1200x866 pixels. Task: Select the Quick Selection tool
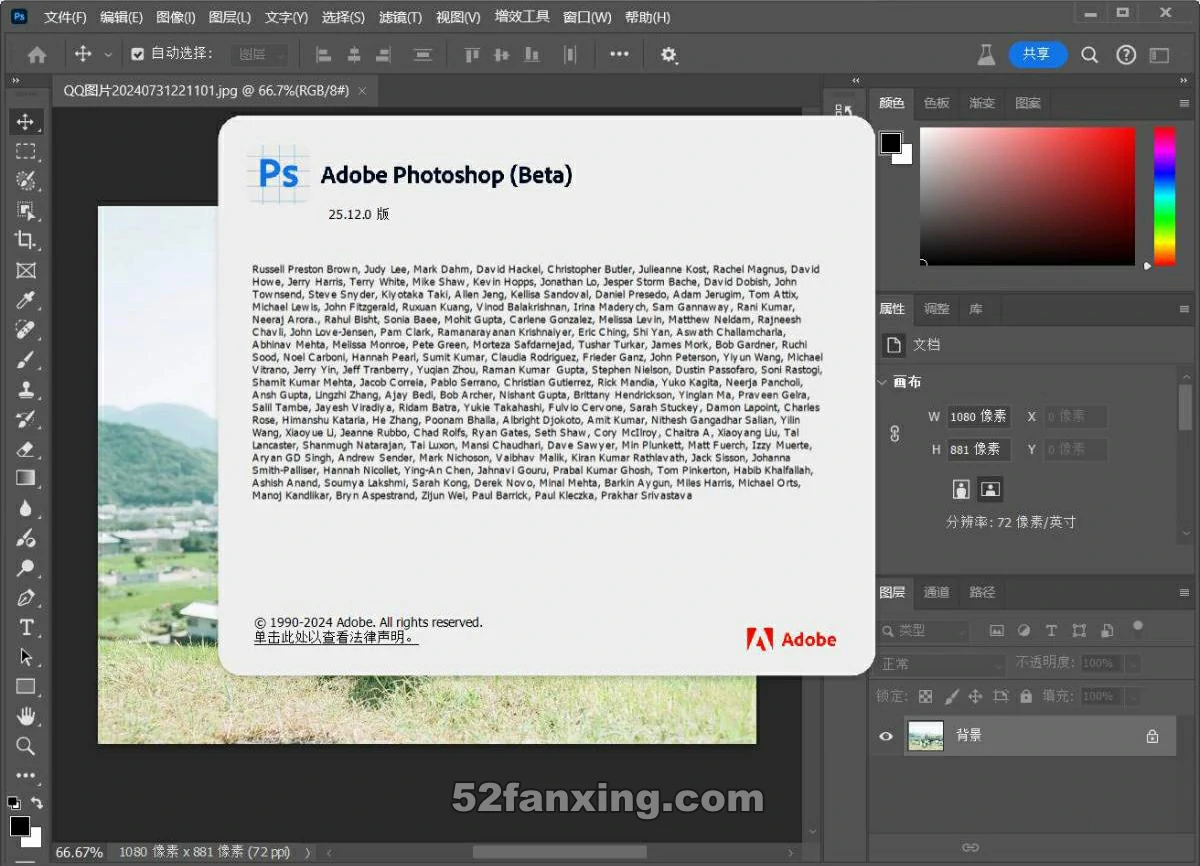pos(26,181)
